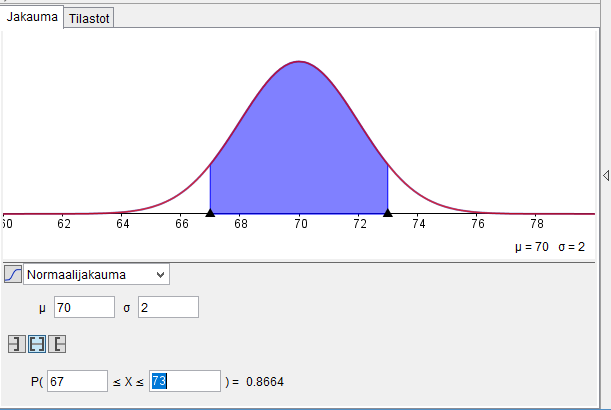Expand the side panel arrow on right edge
This screenshot has height=410, width=611.
[605, 175]
